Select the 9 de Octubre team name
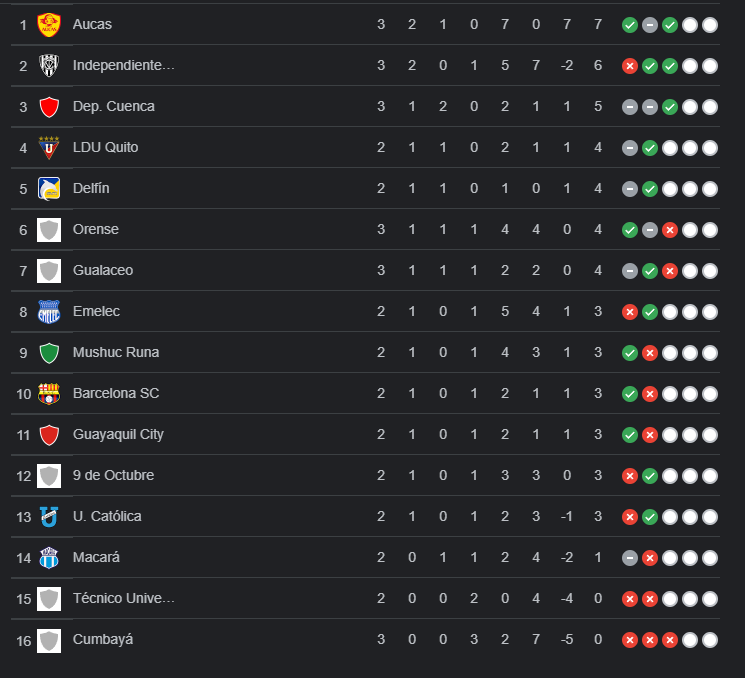The height and width of the screenshot is (678, 745). [x=113, y=475]
